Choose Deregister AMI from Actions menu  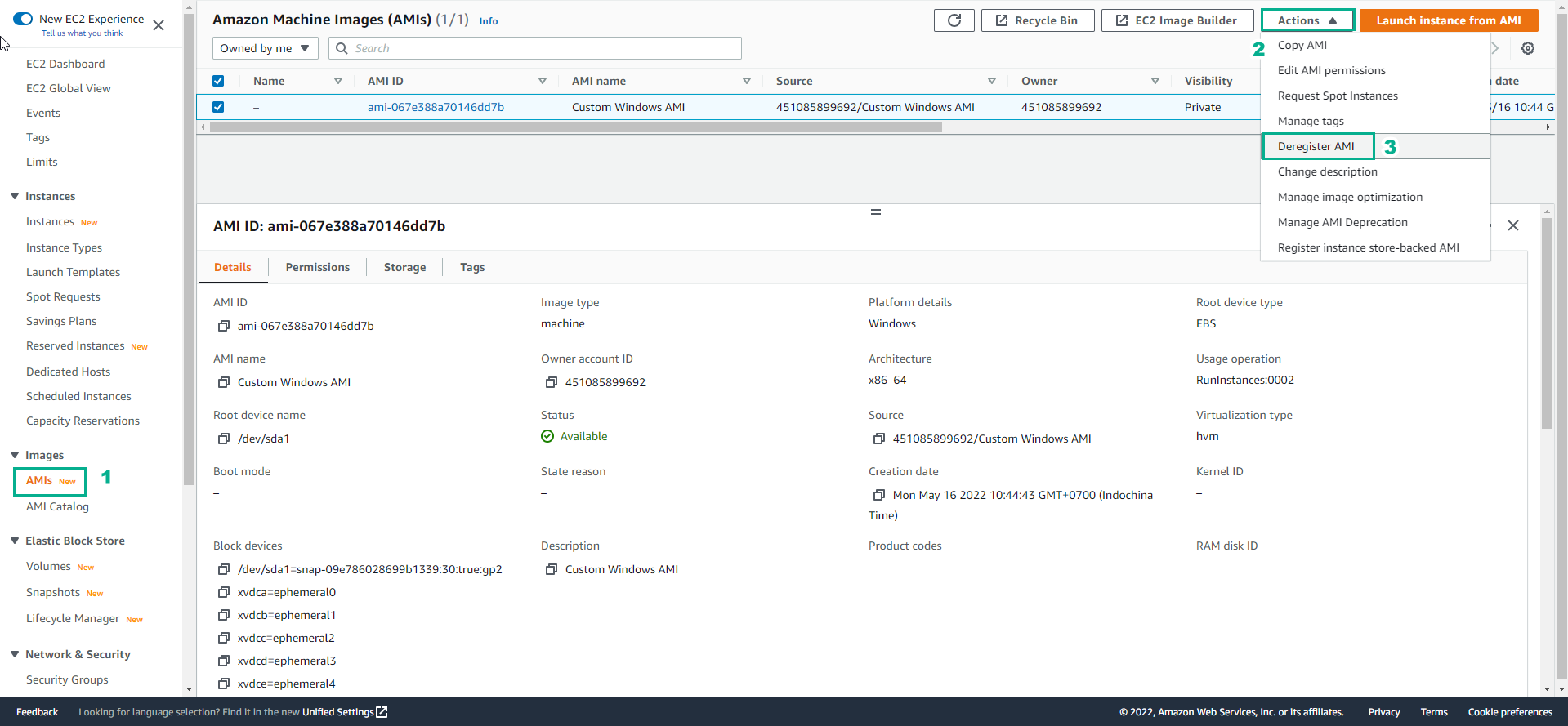(x=1375, y=146)
